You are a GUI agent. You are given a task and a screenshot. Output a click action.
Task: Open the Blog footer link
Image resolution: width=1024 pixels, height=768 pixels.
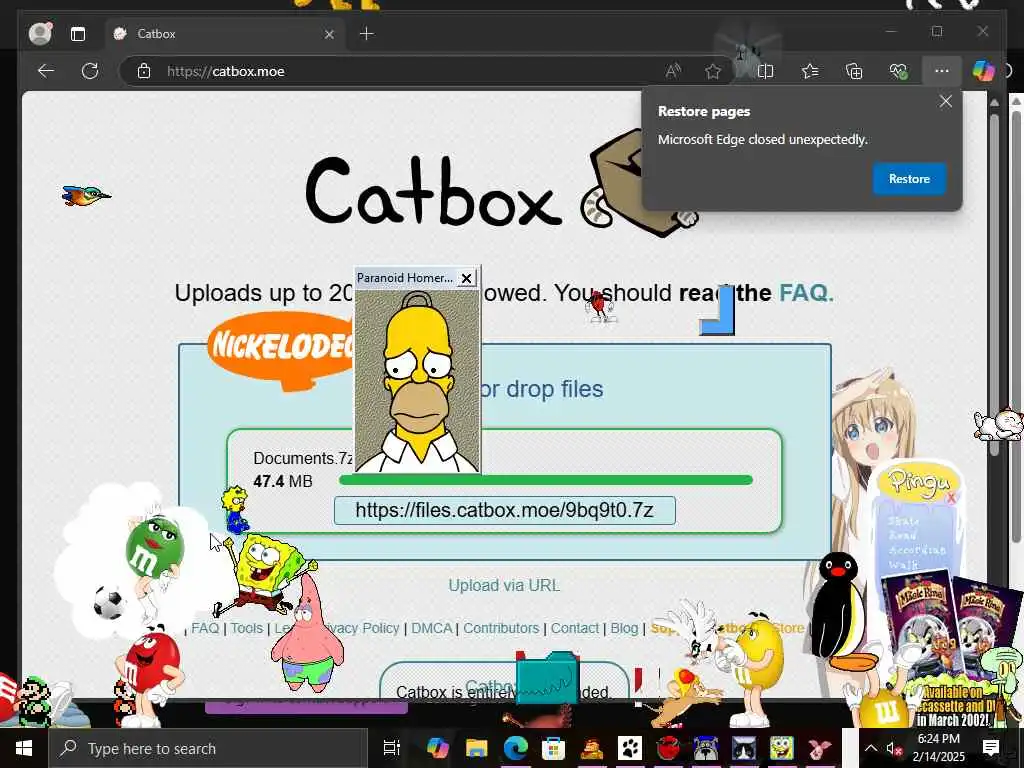pos(624,628)
